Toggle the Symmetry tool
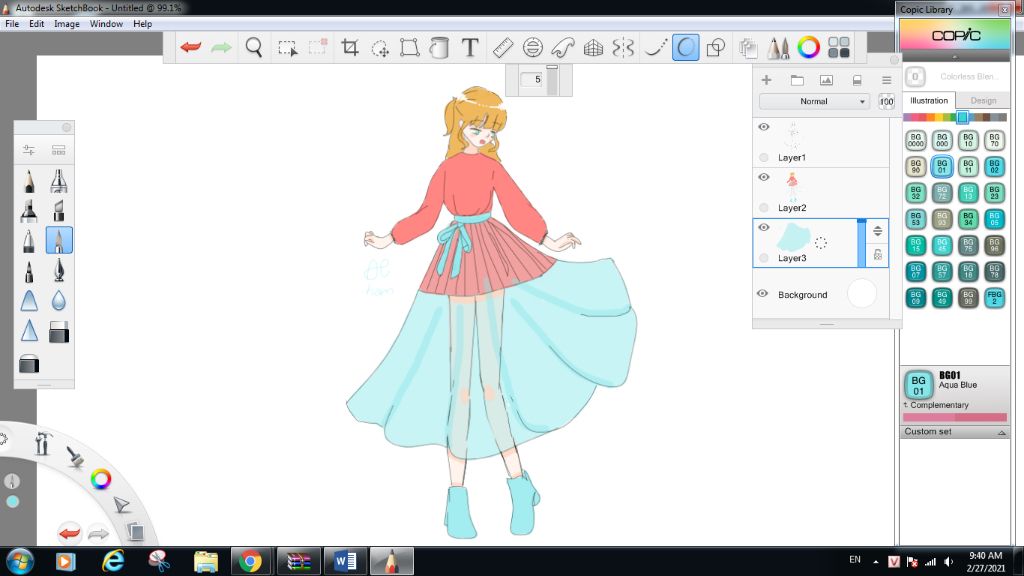 tap(624, 47)
